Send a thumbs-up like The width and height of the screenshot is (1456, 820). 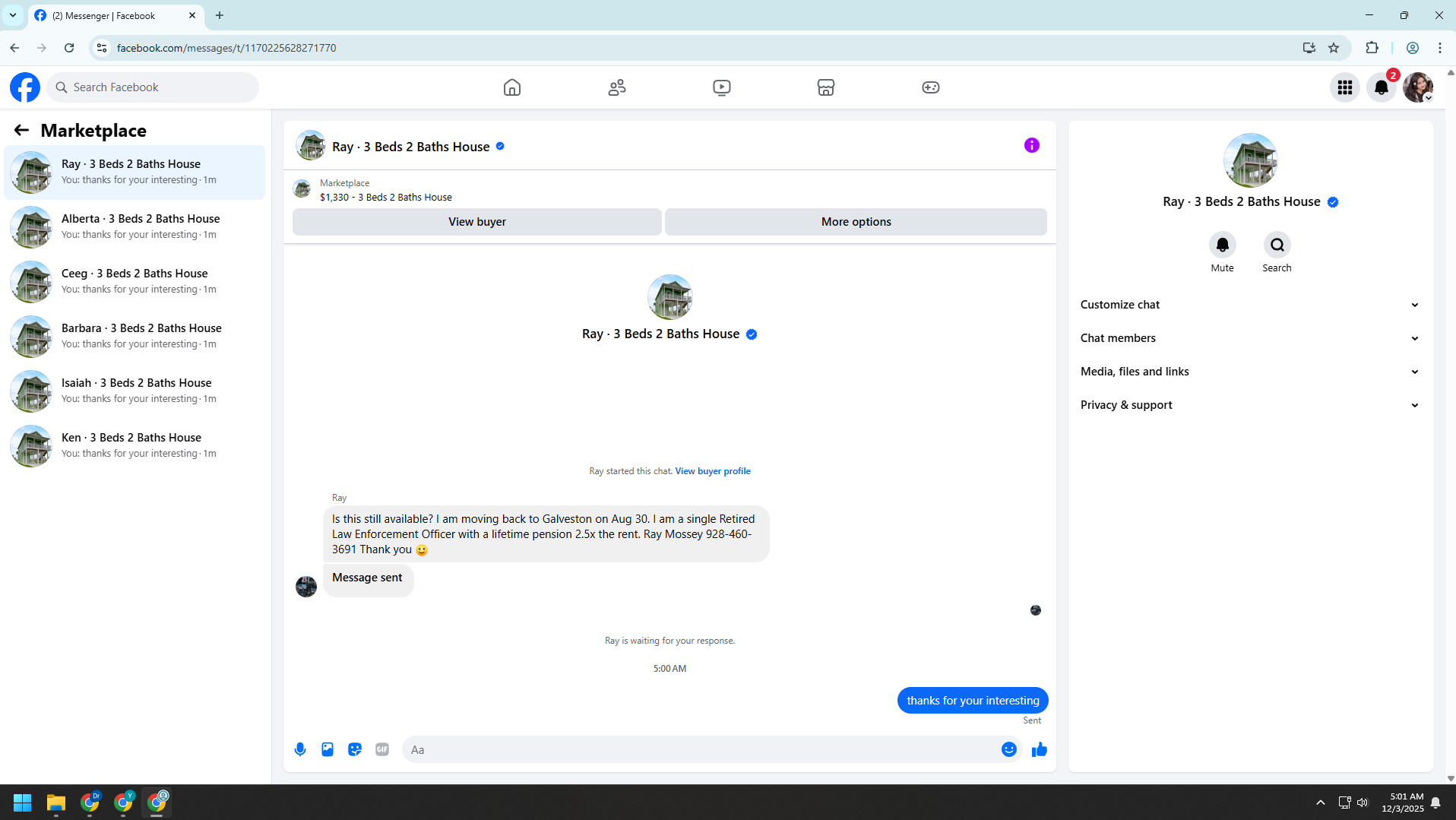pos(1039,749)
